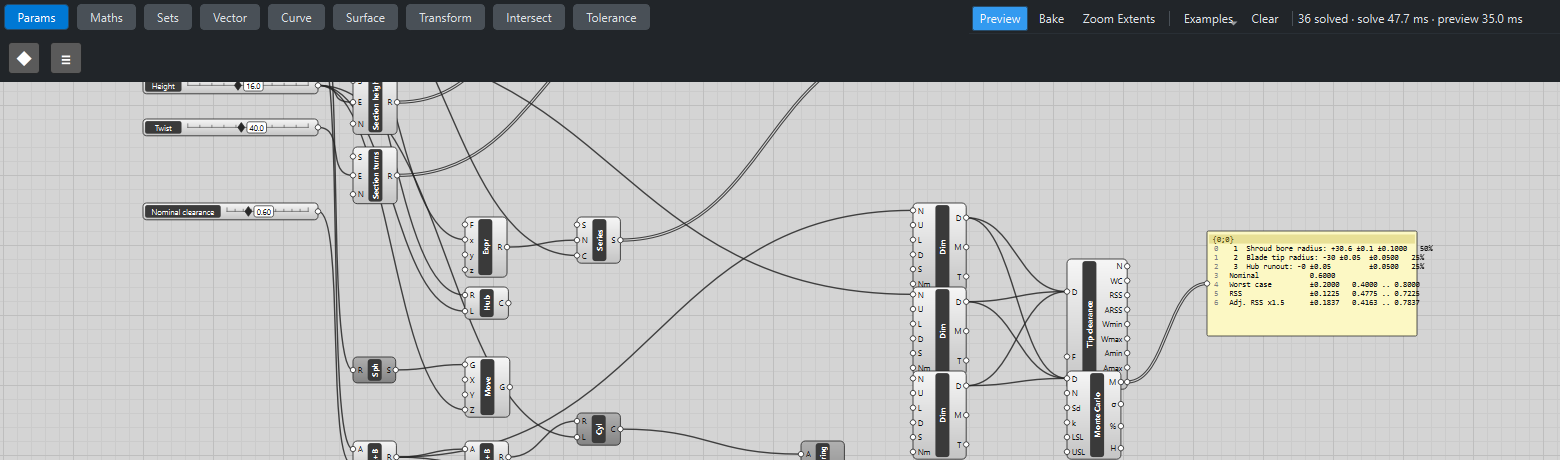Select the Sets tab

(x=168, y=18)
